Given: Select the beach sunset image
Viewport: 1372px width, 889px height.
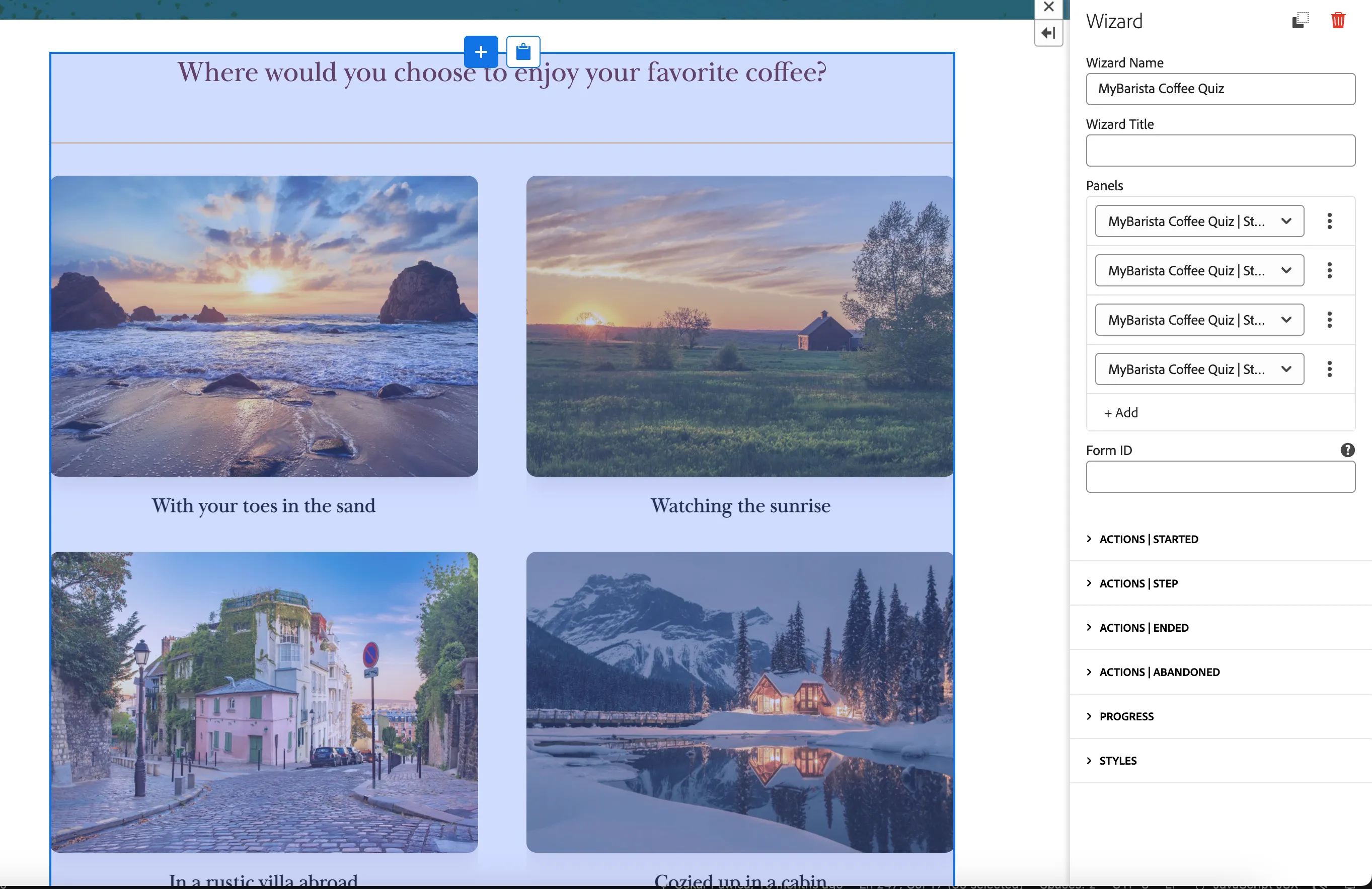Looking at the screenshot, I should pyautogui.click(x=265, y=326).
